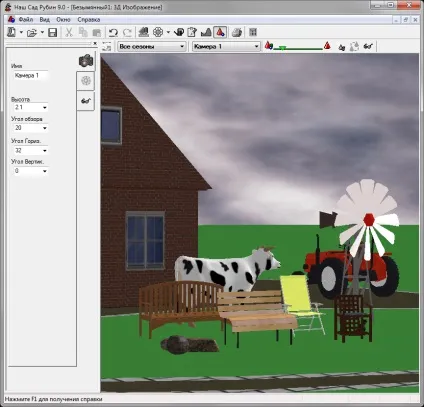
Task: Toggle the 3D image view button
Action: pos(220,32)
